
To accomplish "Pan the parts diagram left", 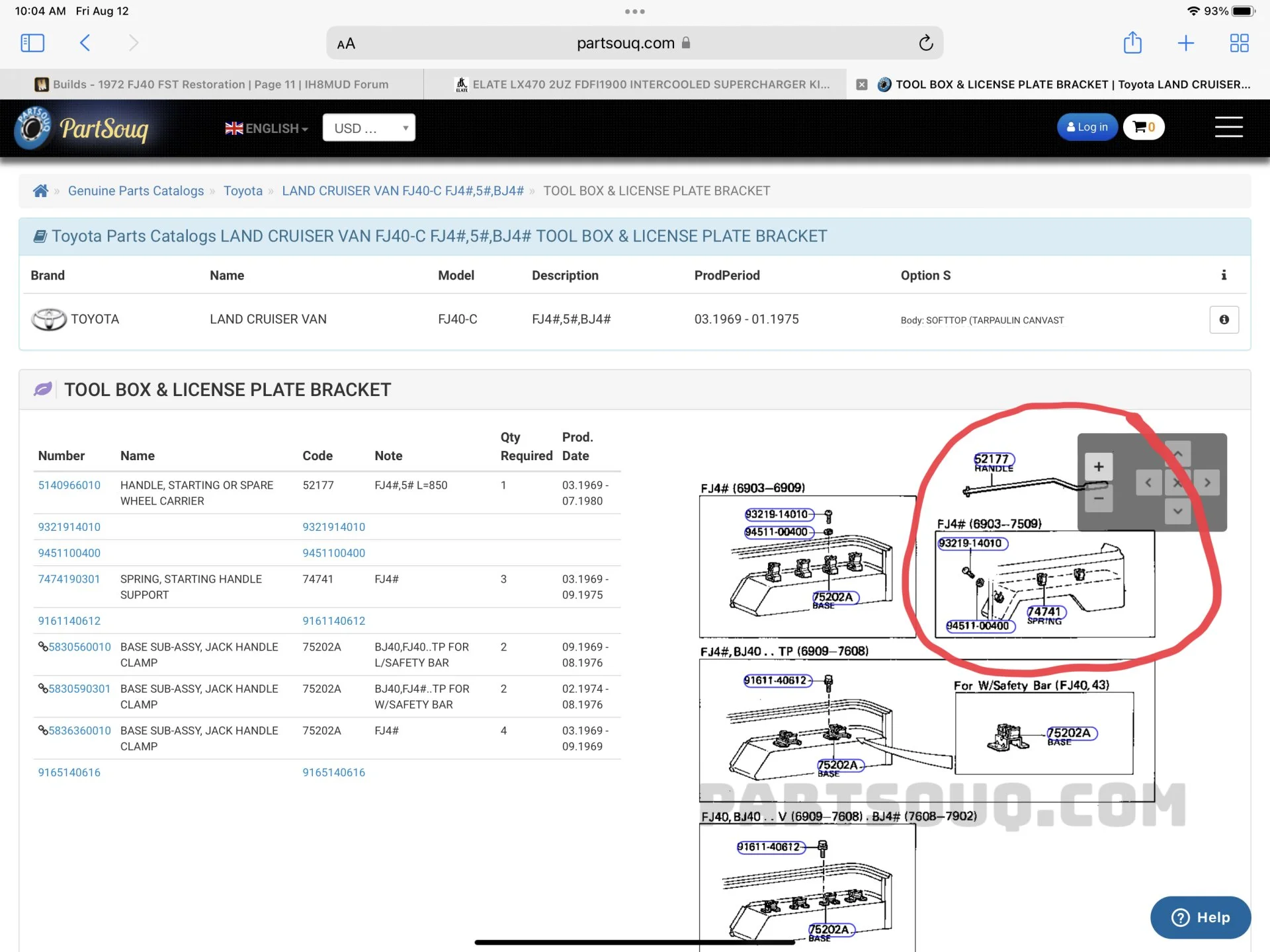I will [x=1148, y=483].
